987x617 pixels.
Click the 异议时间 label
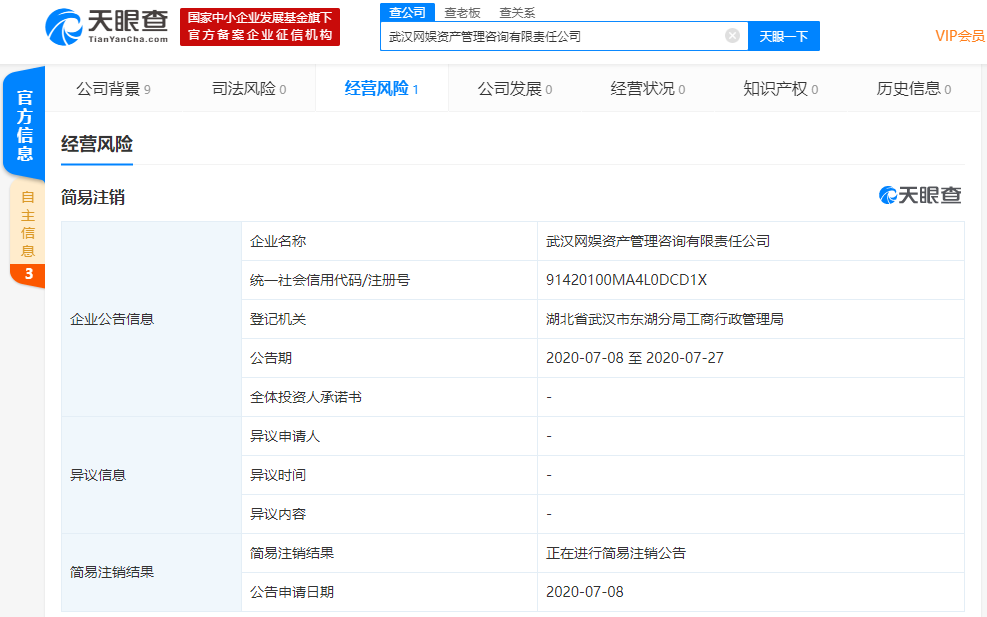(x=278, y=475)
